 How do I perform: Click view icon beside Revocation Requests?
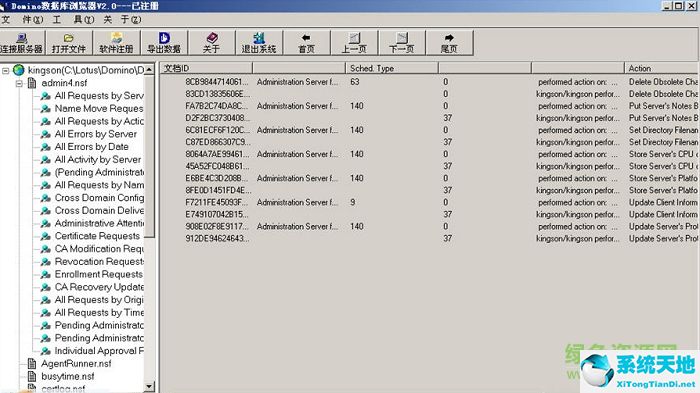pos(46,262)
